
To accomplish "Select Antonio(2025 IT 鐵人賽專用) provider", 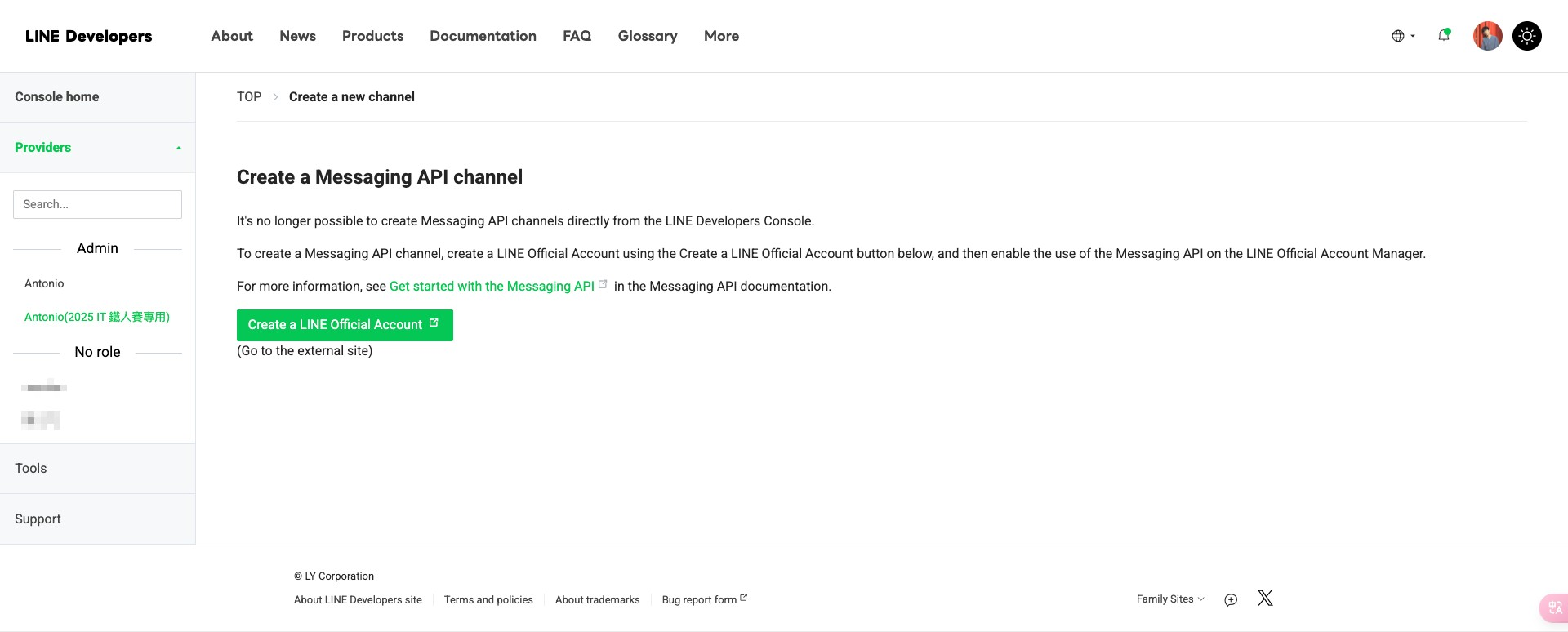I will coord(97,317).
